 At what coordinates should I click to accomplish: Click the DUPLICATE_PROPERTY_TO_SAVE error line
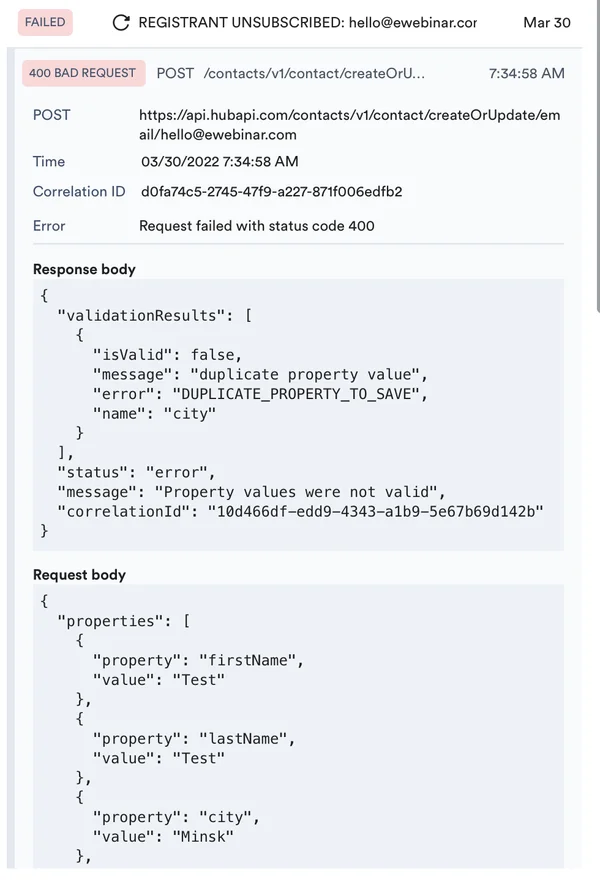point(260,394)
